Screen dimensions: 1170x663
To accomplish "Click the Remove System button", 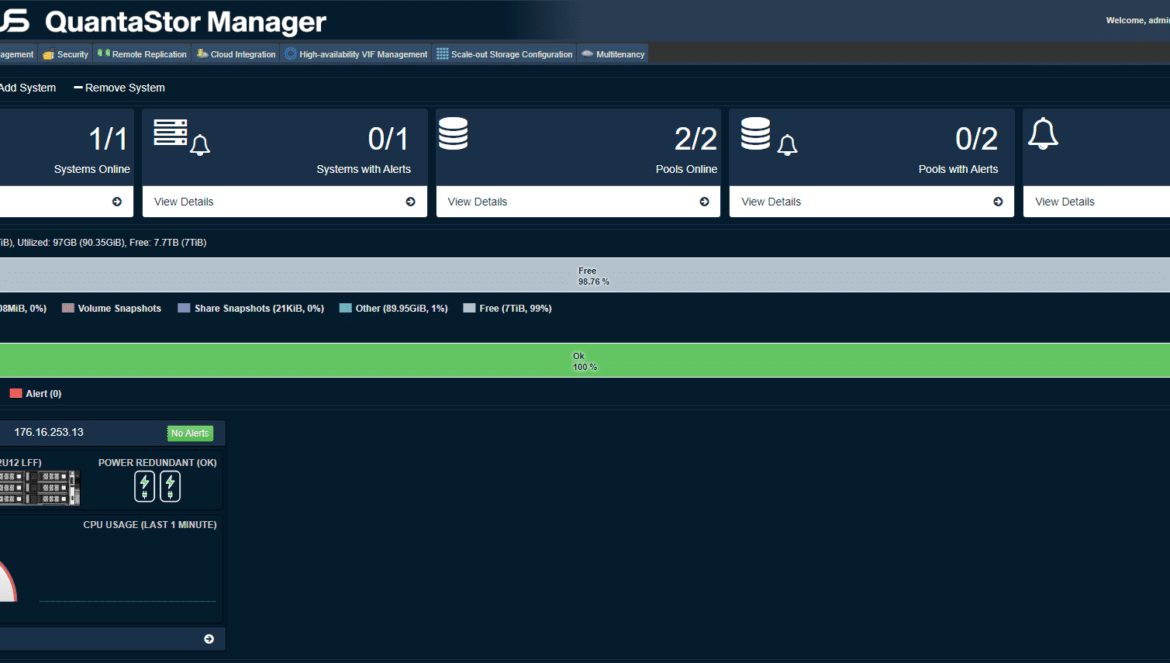I will [x=119, y=87].
